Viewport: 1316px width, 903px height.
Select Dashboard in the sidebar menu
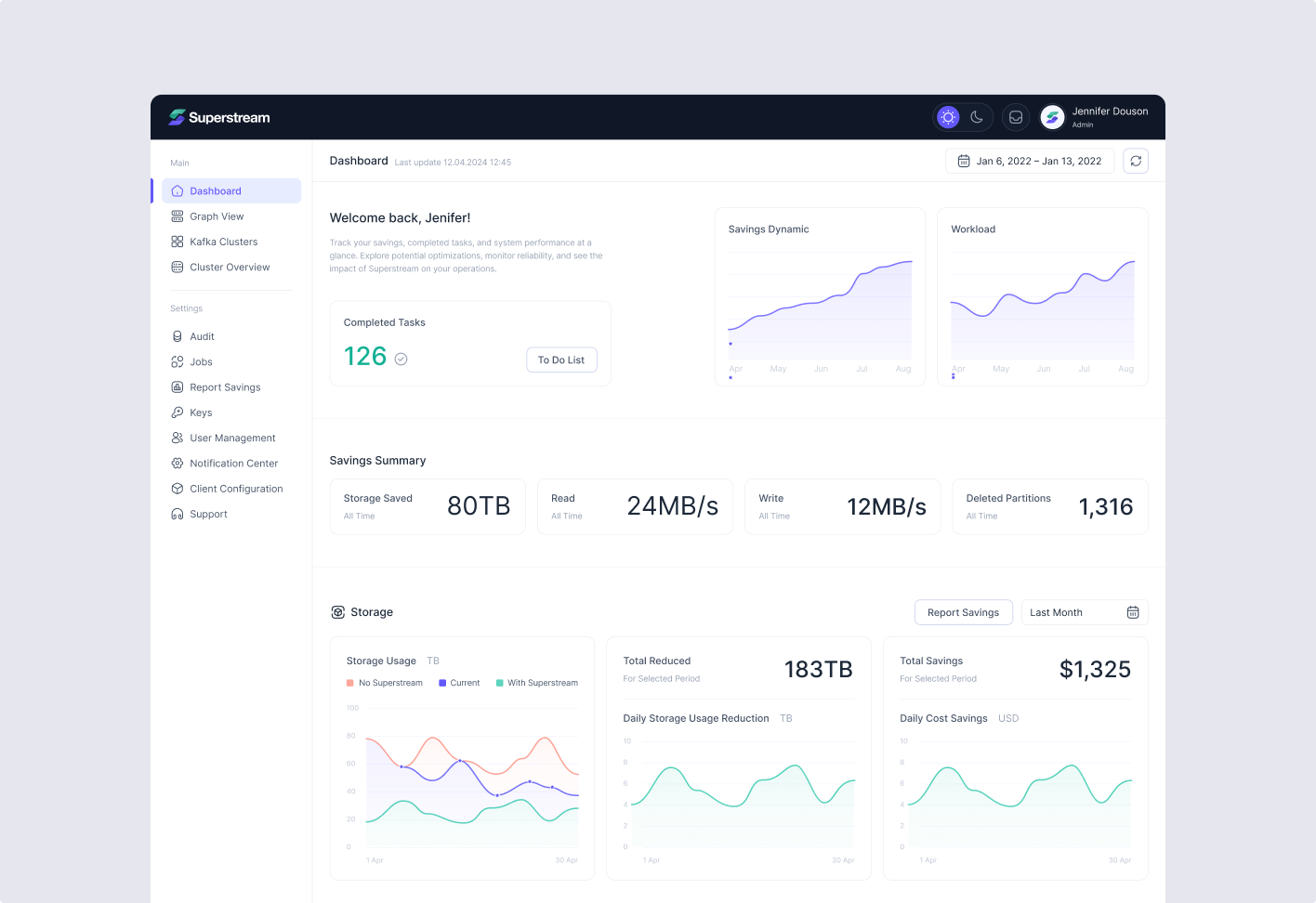tap(231, 191)
